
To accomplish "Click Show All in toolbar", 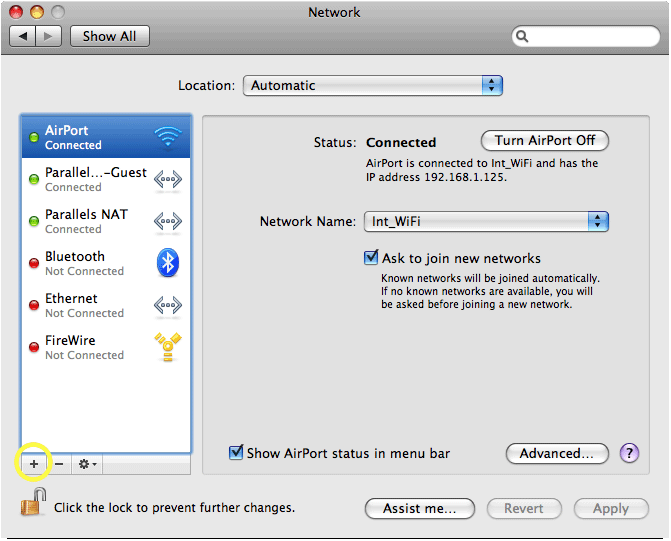I will (109, 36).
